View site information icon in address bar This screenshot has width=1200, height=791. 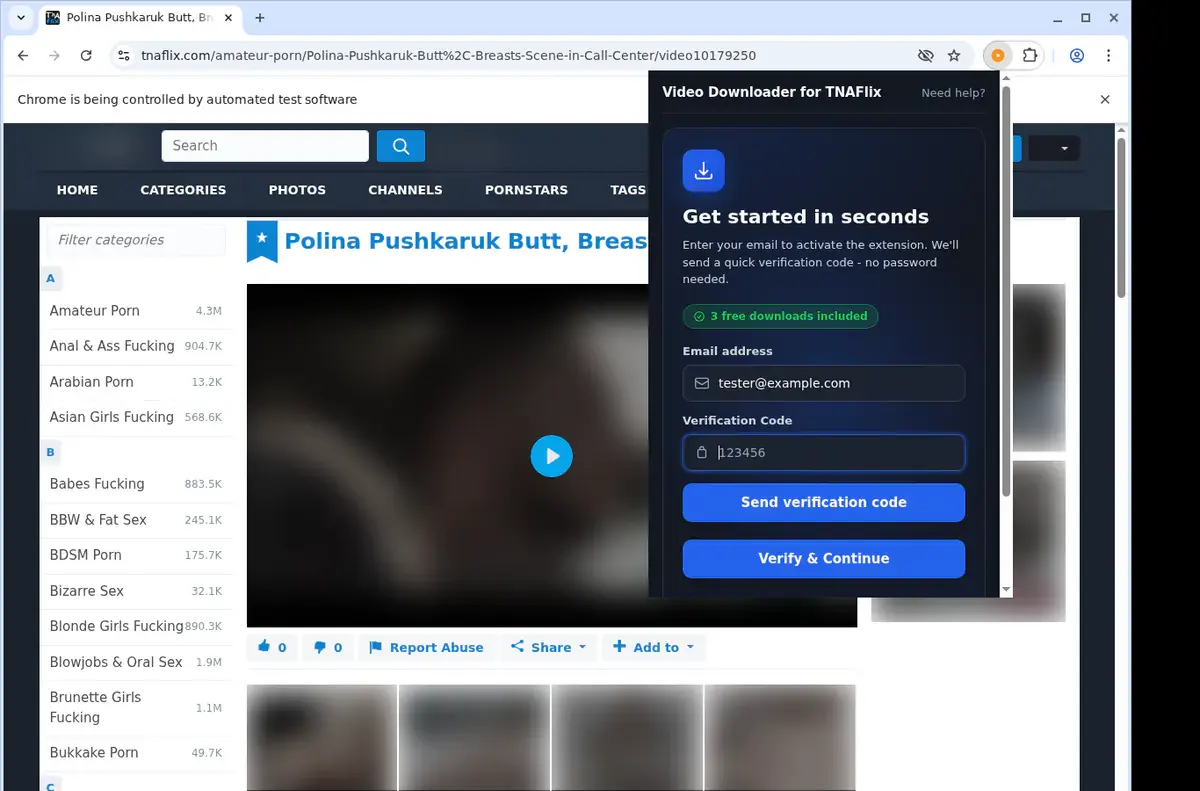(x=124, y=56)
